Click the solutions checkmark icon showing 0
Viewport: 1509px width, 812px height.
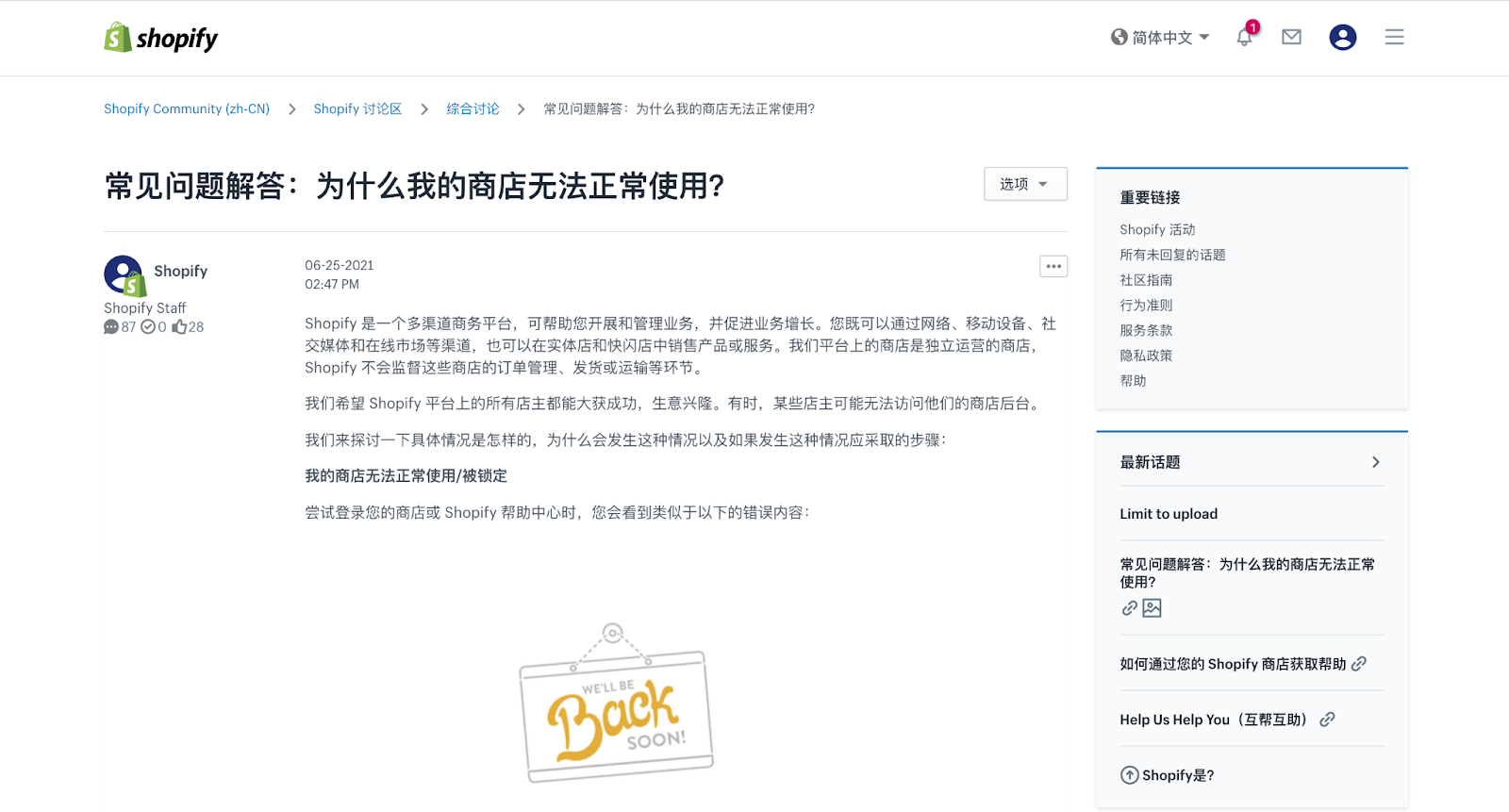147,327
